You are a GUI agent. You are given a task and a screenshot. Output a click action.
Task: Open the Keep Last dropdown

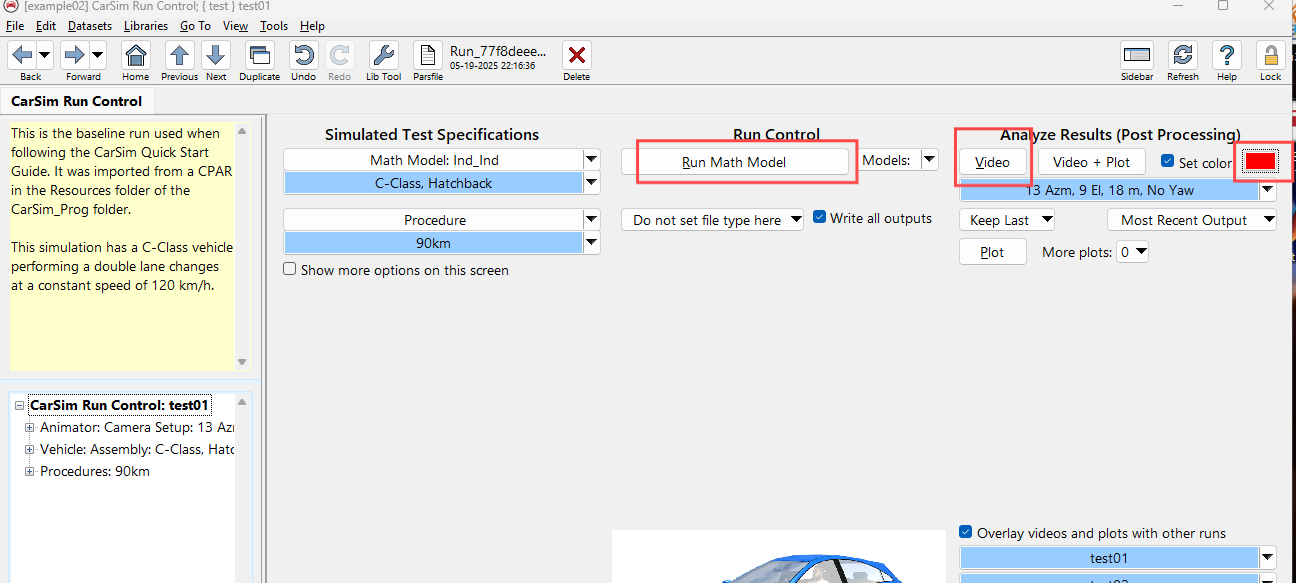coord(1007,220)
